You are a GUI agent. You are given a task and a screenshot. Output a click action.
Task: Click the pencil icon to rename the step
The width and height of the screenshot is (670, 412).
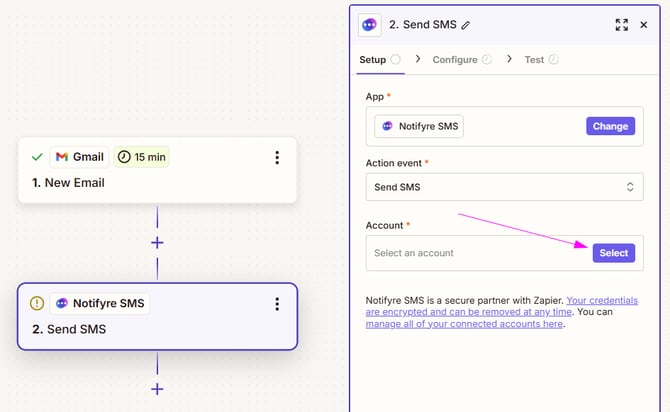click(x=466, y=25)
